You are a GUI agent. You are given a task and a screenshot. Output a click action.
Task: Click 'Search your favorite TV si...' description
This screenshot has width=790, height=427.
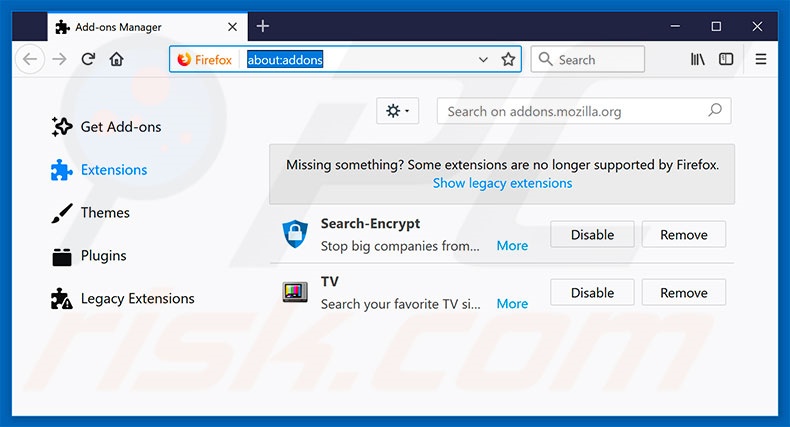click(401, 304)
